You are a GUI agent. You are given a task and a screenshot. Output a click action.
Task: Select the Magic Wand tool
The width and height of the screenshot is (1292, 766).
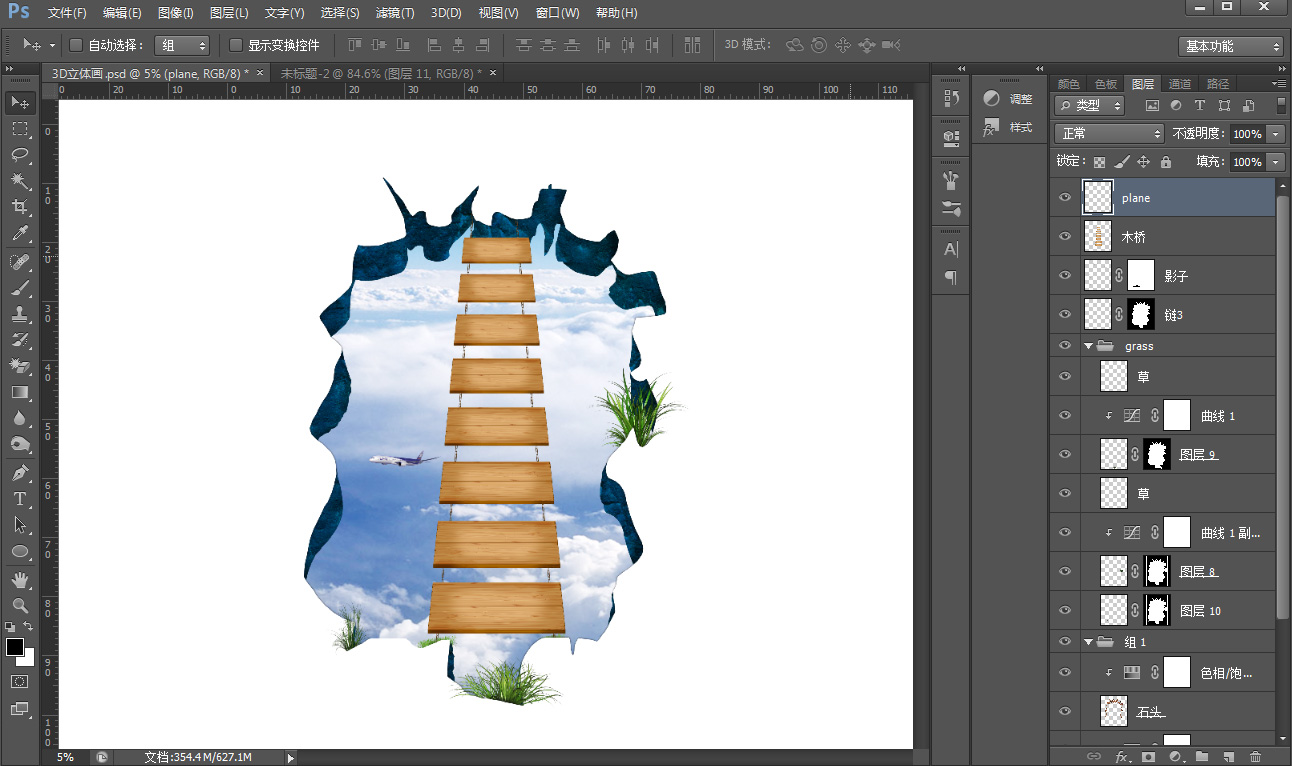point(20,181)
